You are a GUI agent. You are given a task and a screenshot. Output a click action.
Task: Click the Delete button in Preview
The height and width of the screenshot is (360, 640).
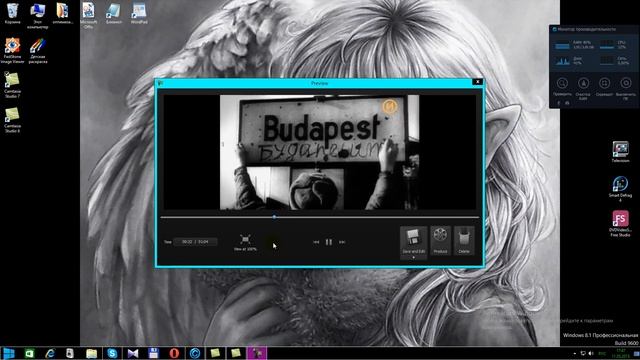(464, 241)
